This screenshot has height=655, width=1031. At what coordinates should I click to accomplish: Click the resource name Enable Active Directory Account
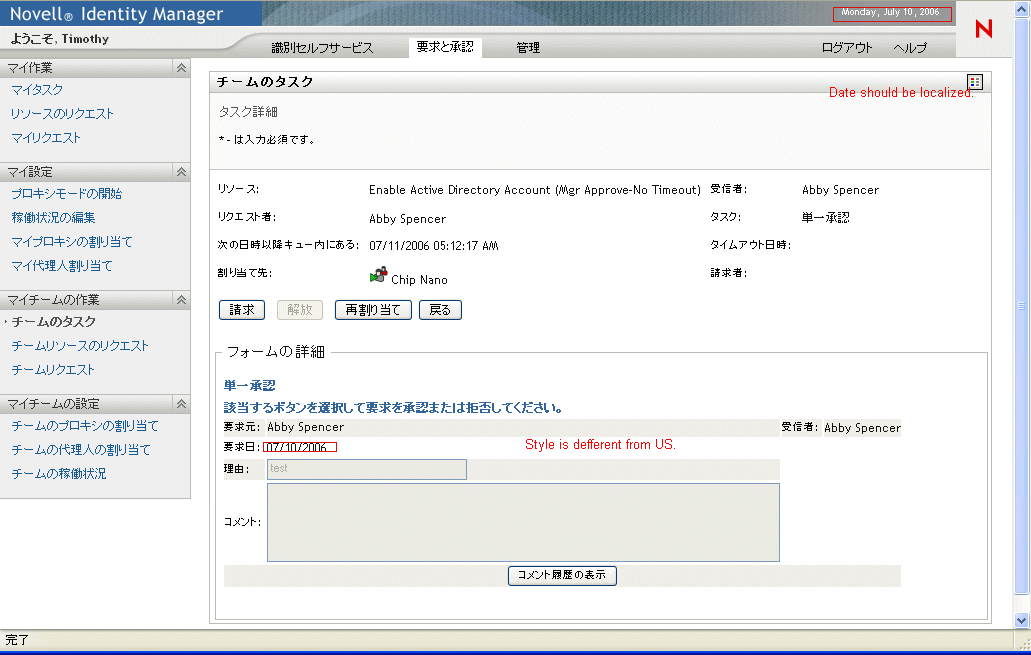535,190
